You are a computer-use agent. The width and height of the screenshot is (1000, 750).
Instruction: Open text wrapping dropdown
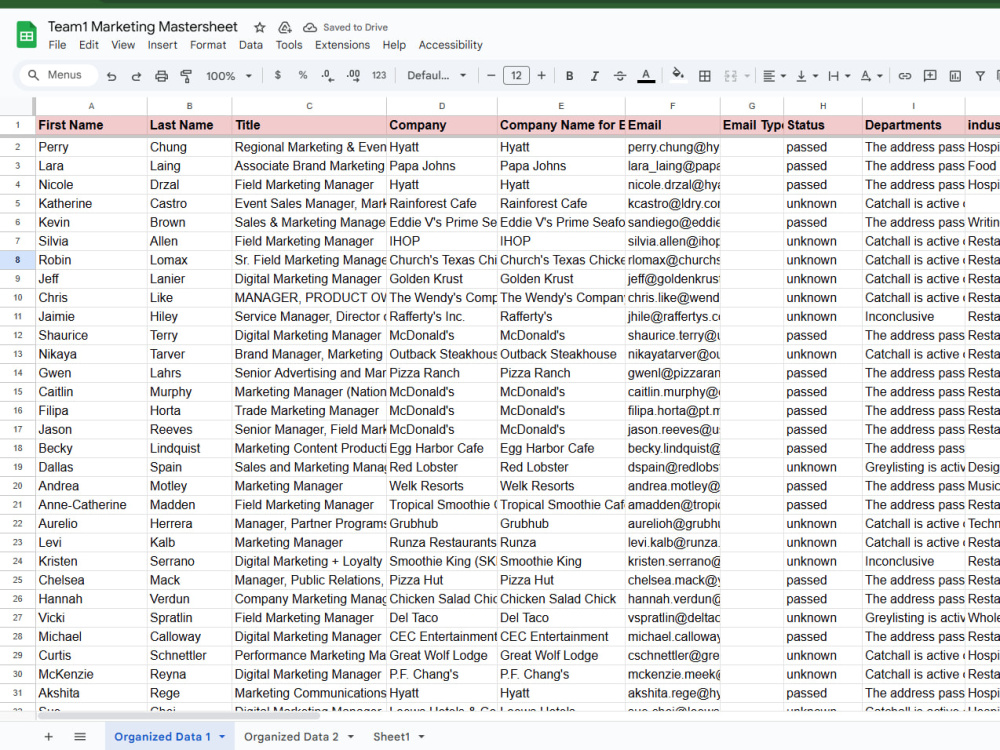pos(839,76)
